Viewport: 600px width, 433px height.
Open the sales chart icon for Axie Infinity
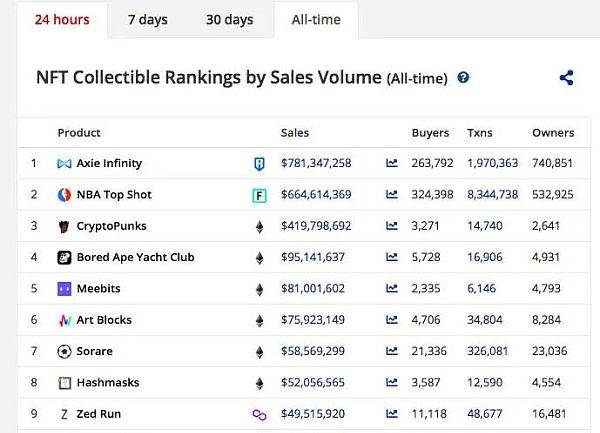click(x=391, y=163)
